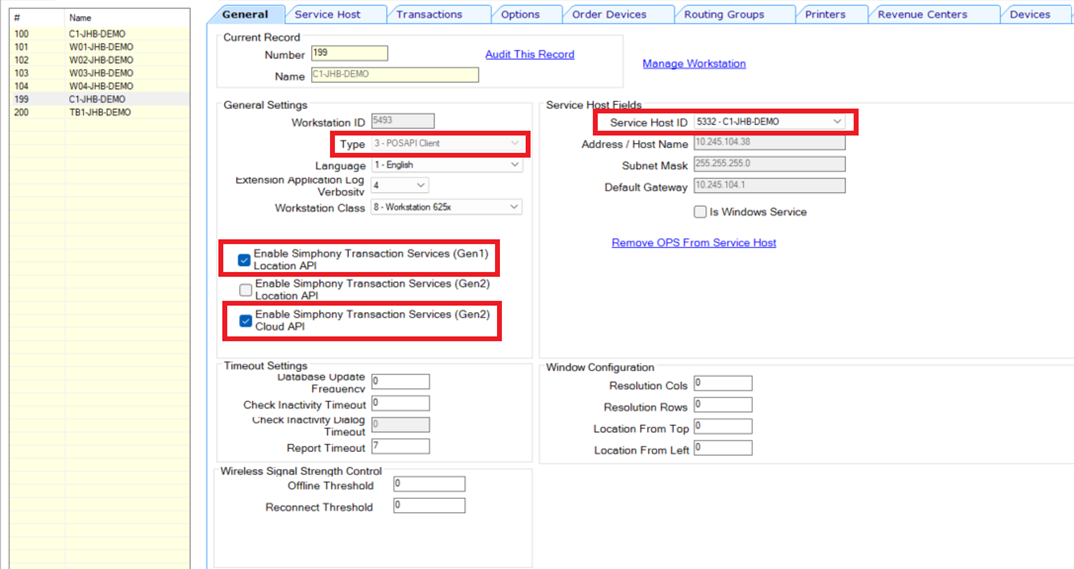Expand Extension Application Log Verbosity dropdown

(420, 185)
